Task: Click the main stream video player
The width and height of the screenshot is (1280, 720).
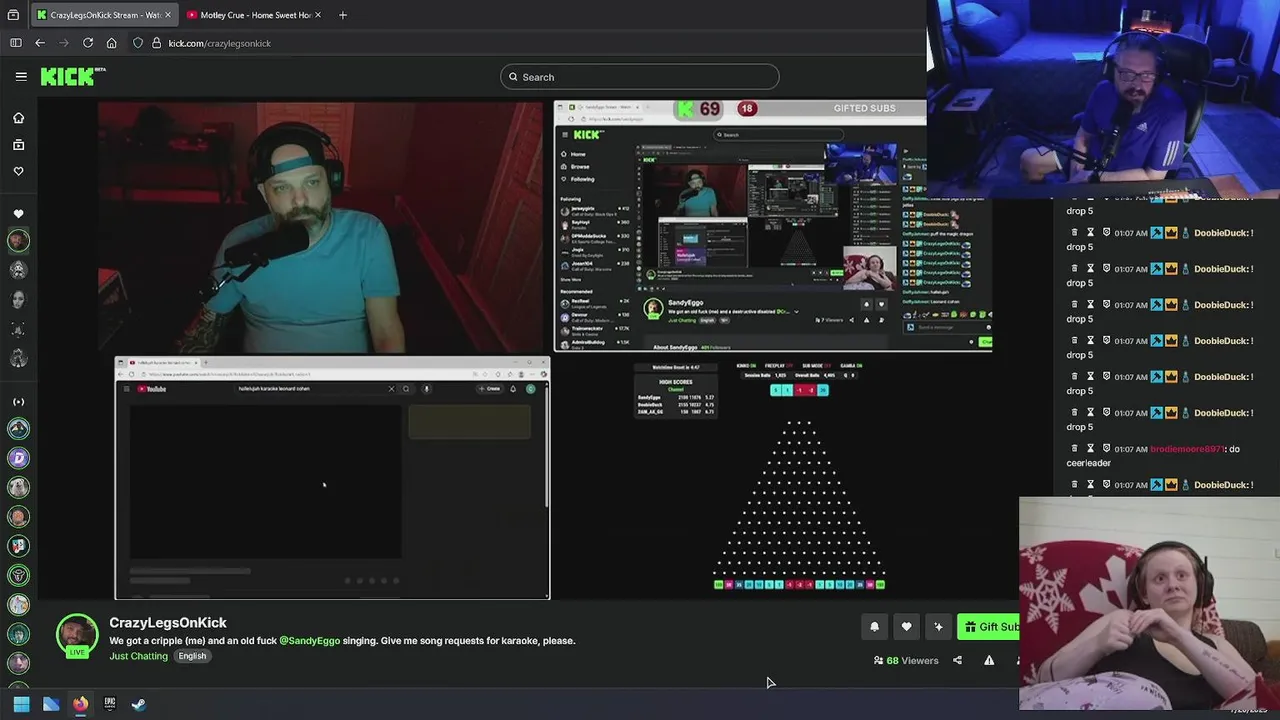Action: tap(545, 350)
